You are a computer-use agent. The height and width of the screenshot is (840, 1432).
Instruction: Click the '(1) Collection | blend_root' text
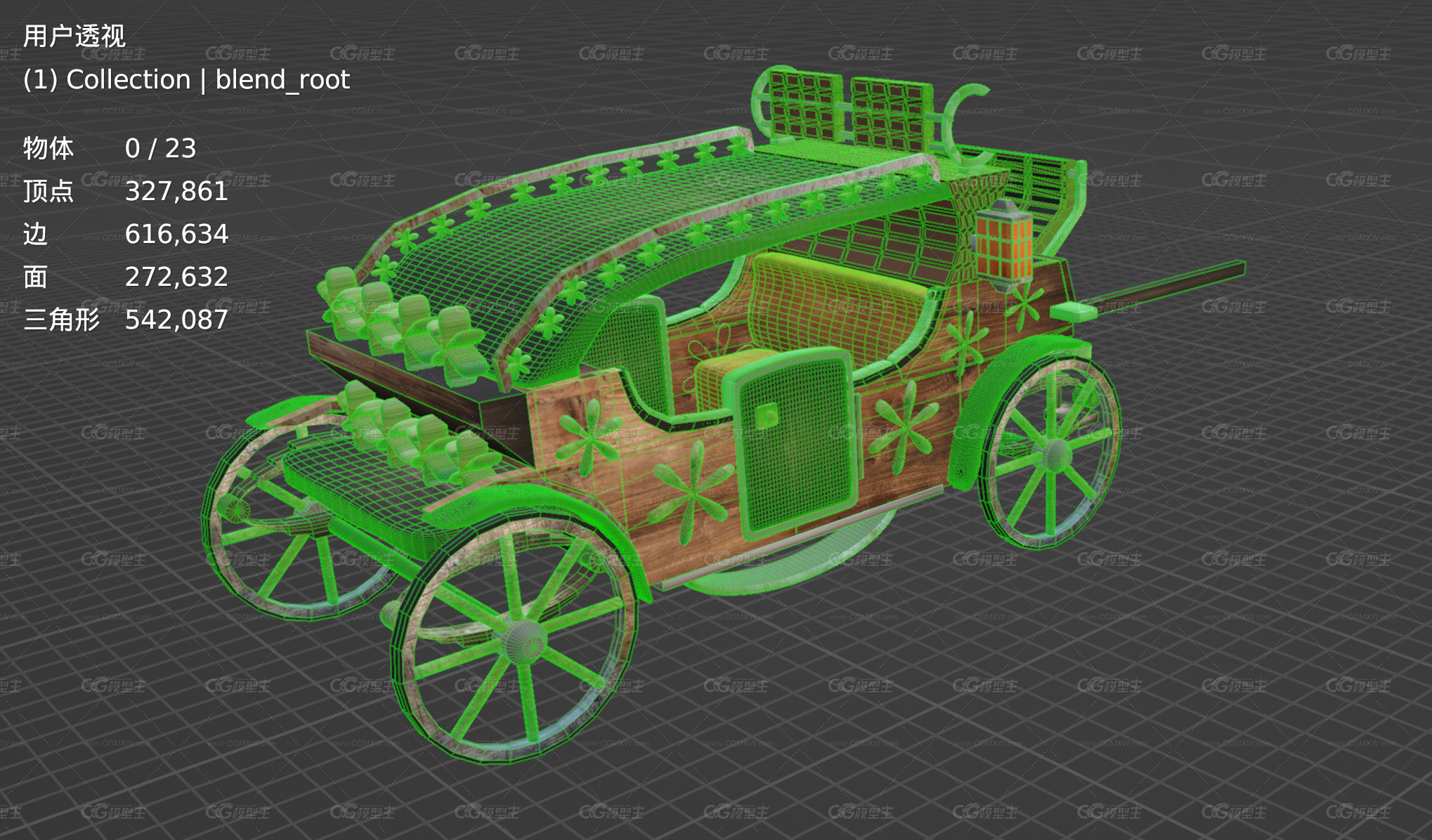pos(186,79)
